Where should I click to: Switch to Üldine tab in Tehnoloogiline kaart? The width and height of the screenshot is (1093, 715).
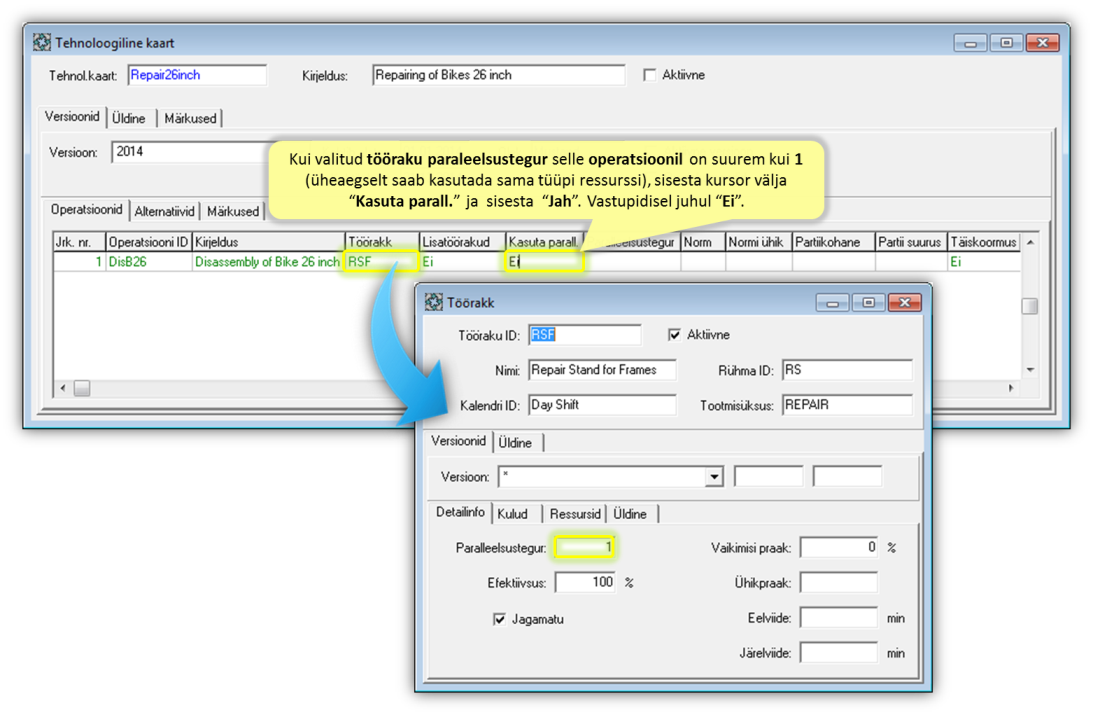click(129, 118)
